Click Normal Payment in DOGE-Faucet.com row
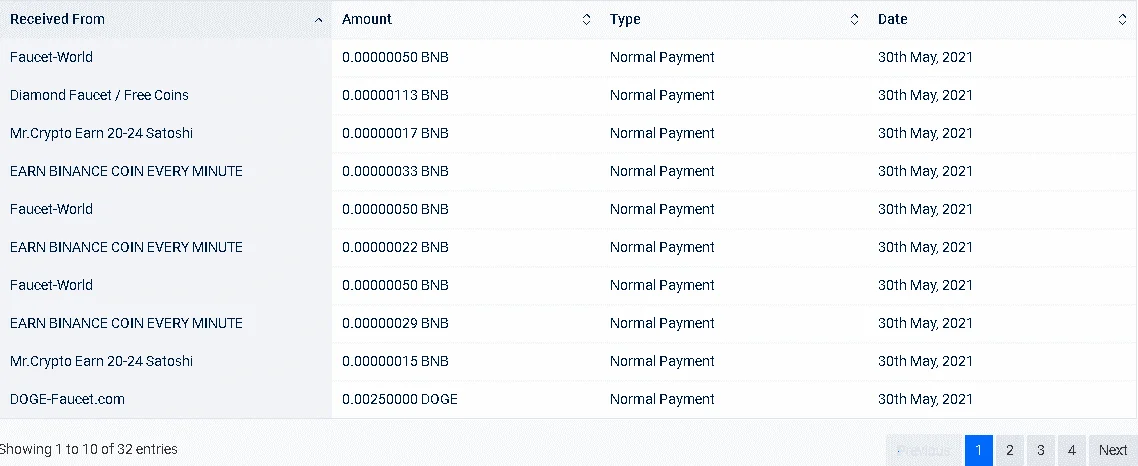Image resolution: width=1138 pixels, height=466 pixels. point(662,399)
